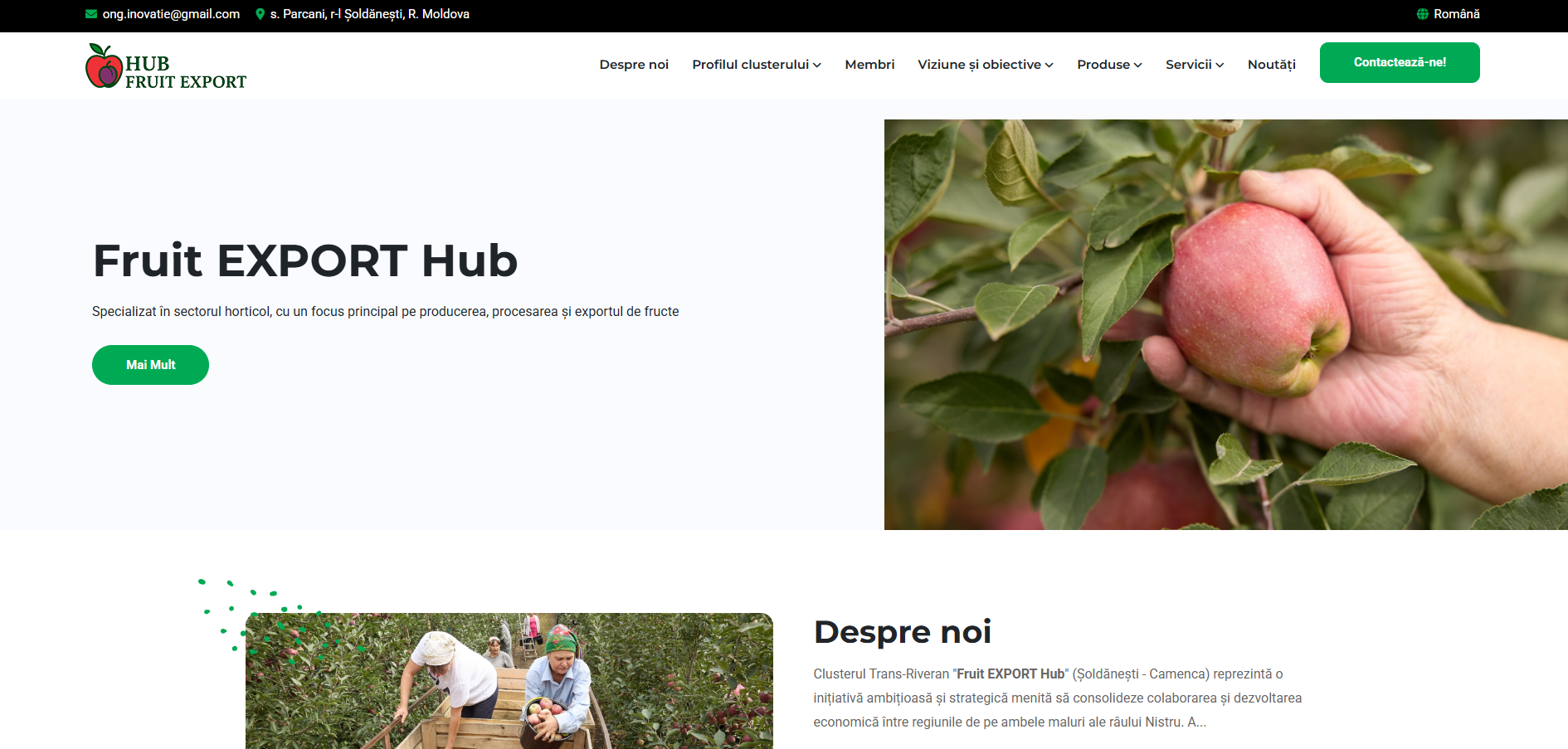Click the globe language icon
Screen dimensions: 1568x749
pos(1423,14)
